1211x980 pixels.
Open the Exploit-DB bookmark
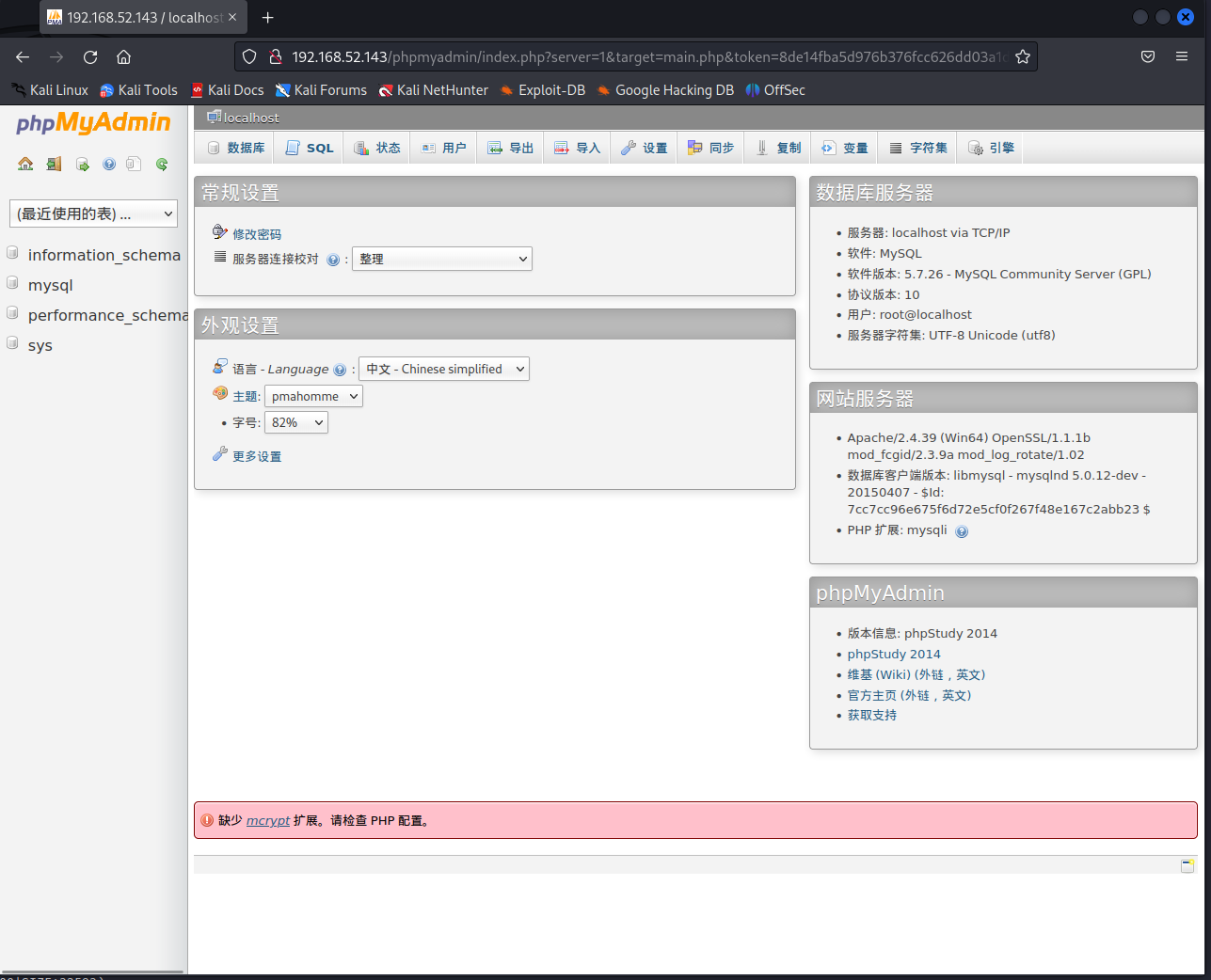pyautogui.click(x=543, y=90)
